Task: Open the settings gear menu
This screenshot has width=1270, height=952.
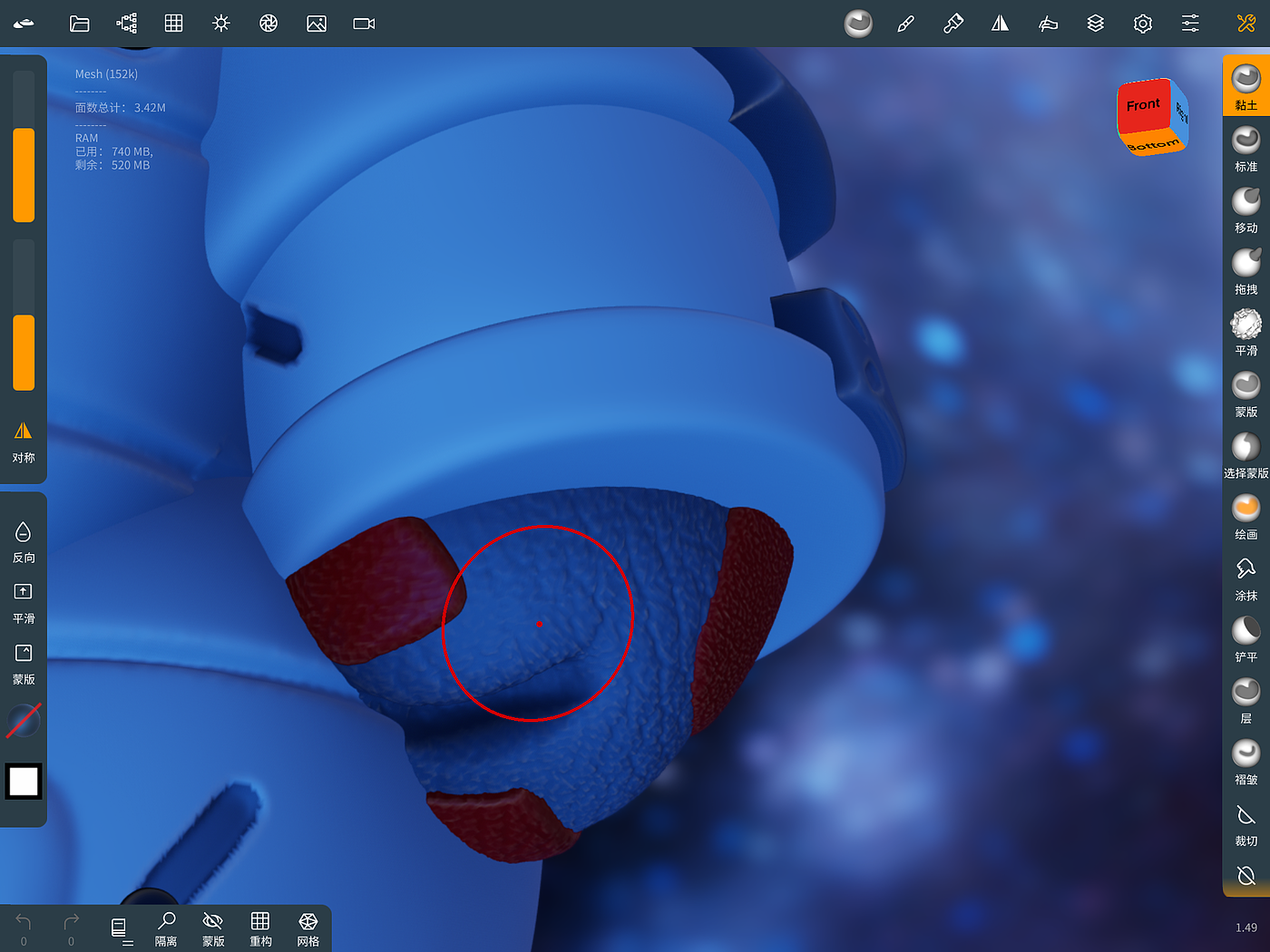Action: [x=1143, y=24]
